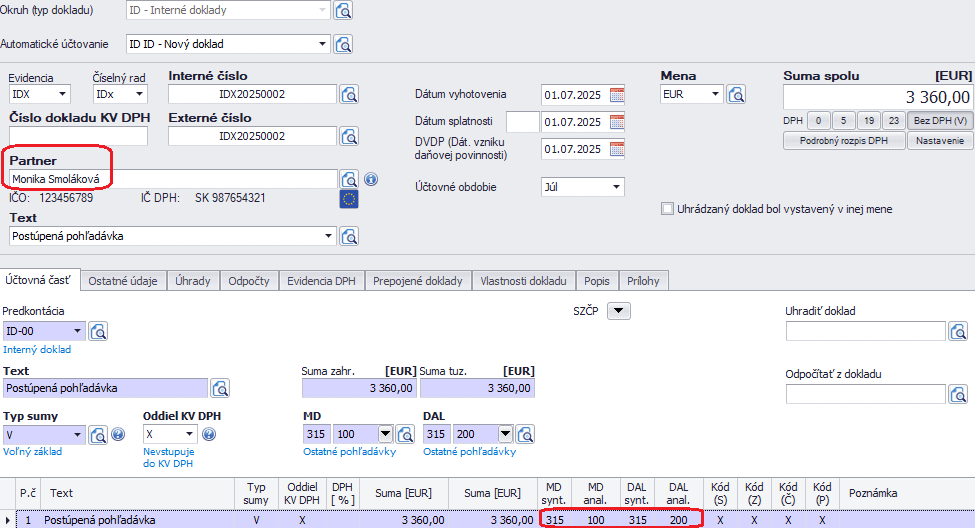Select the 'Bez DPH (V)' rate button

(x=939, y=120)
